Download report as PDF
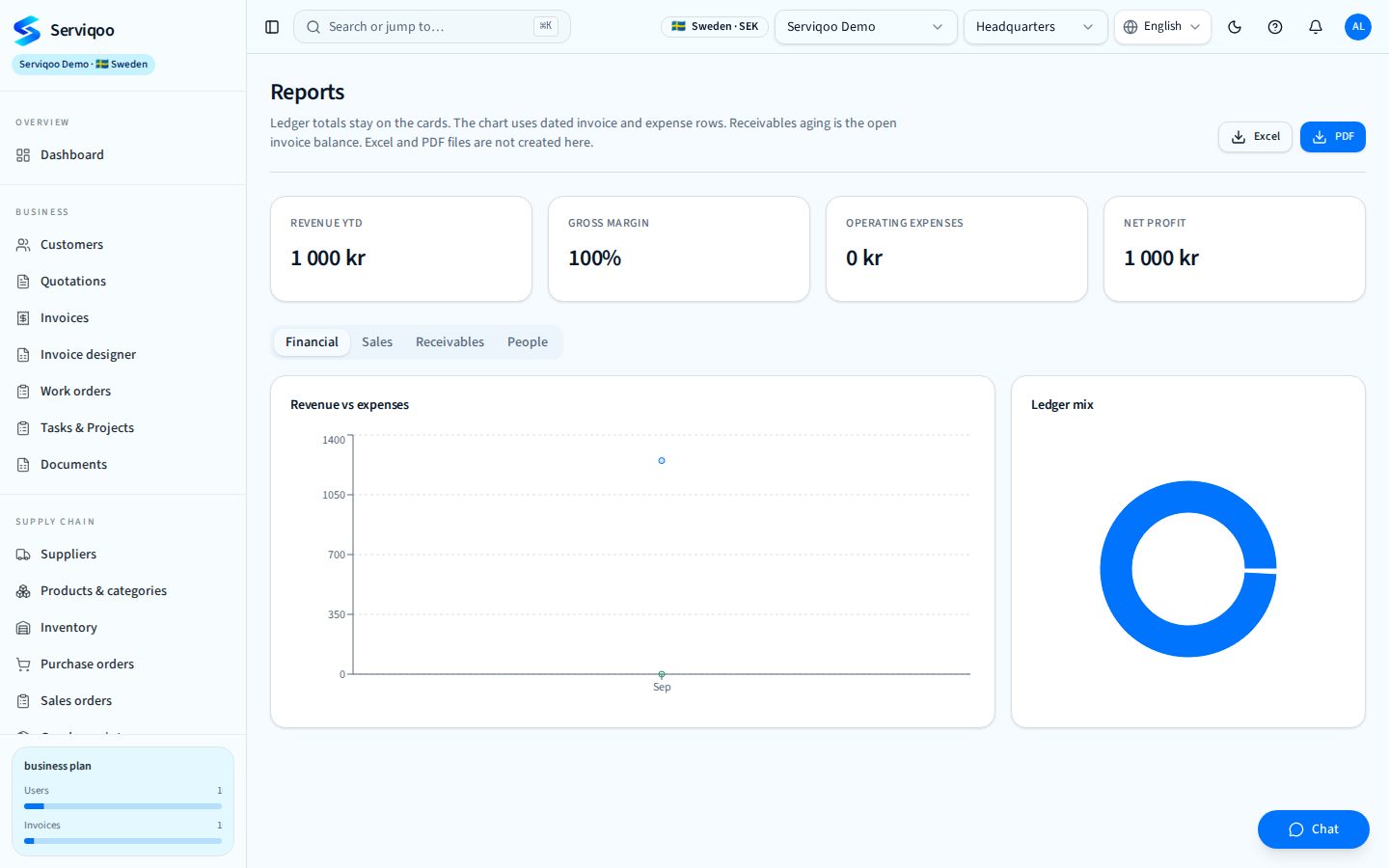The height and width of the screenshot is (868, 1389). pos(1333,137)
